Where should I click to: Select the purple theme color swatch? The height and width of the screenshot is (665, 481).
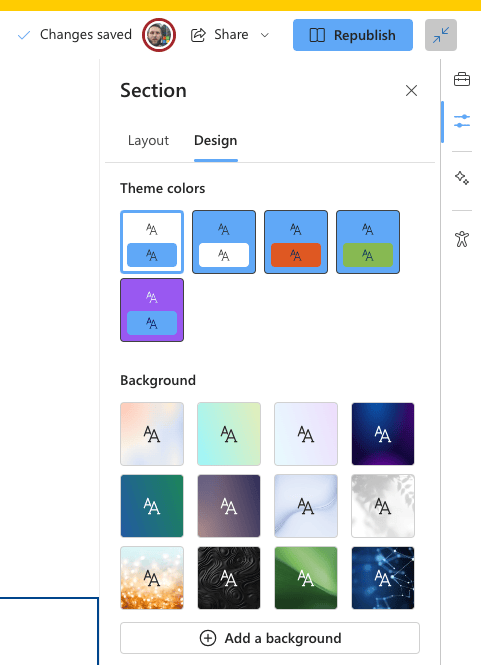click(152, 310)
